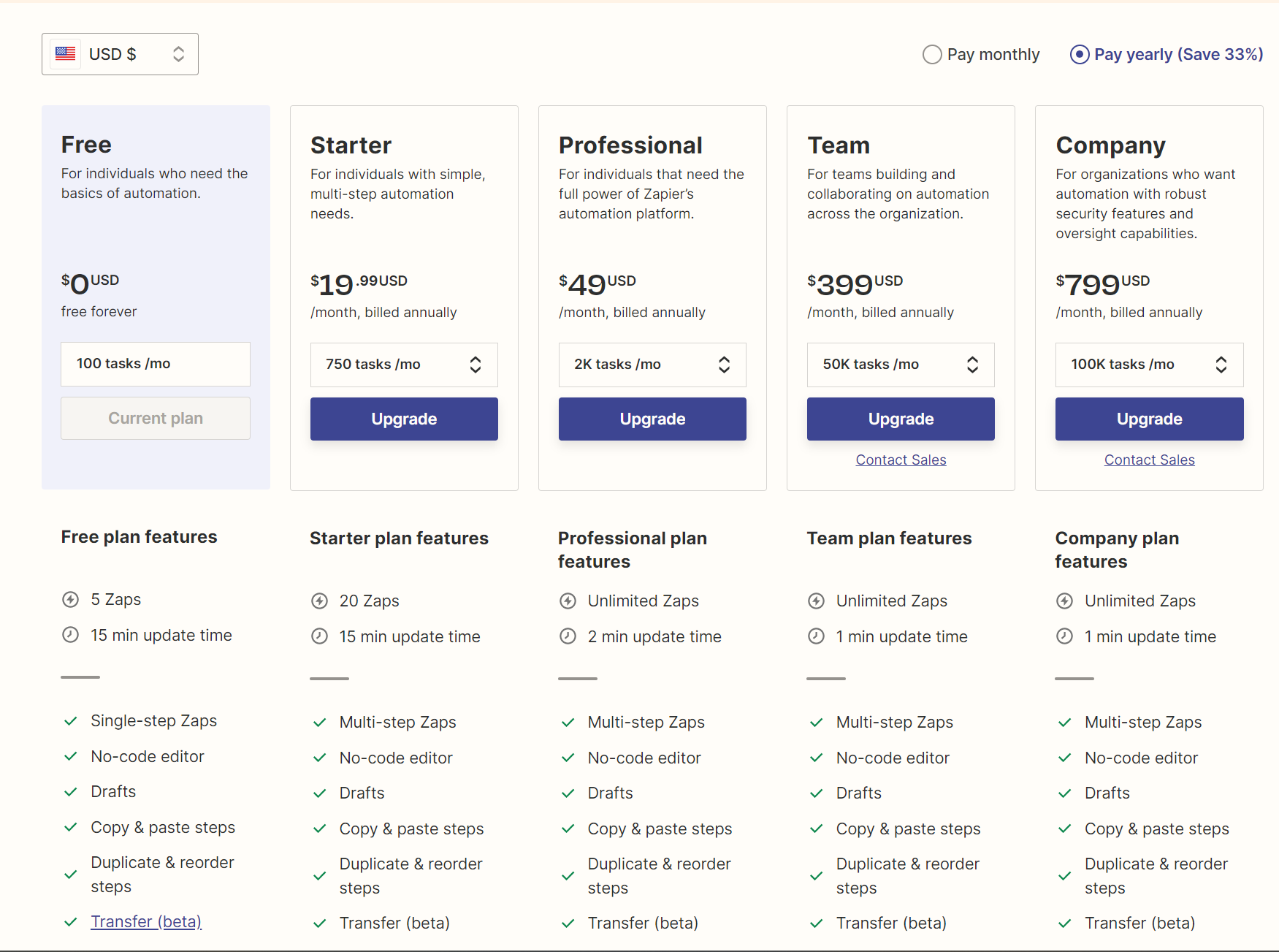Click the Starter plan heading
The width and height of the screenshot is (1279, 952).
tap(351, 145)
